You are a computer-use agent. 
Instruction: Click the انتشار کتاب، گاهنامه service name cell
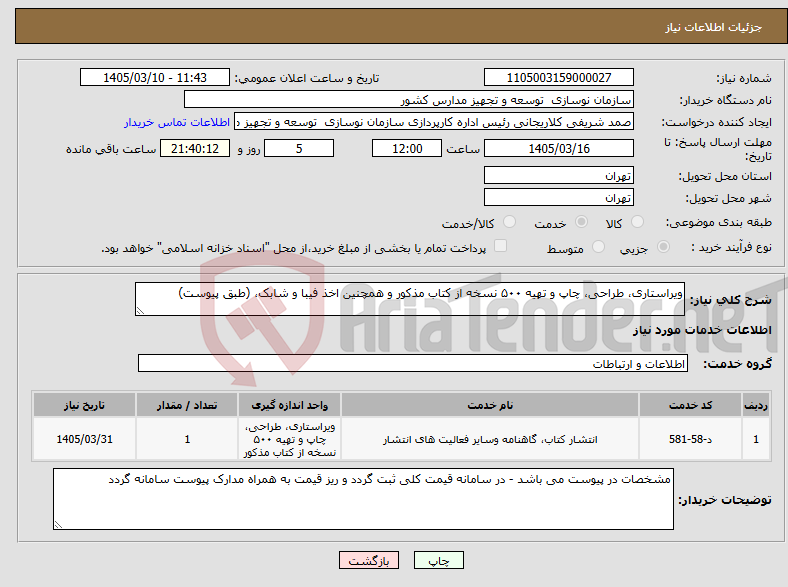pos(489,439)
